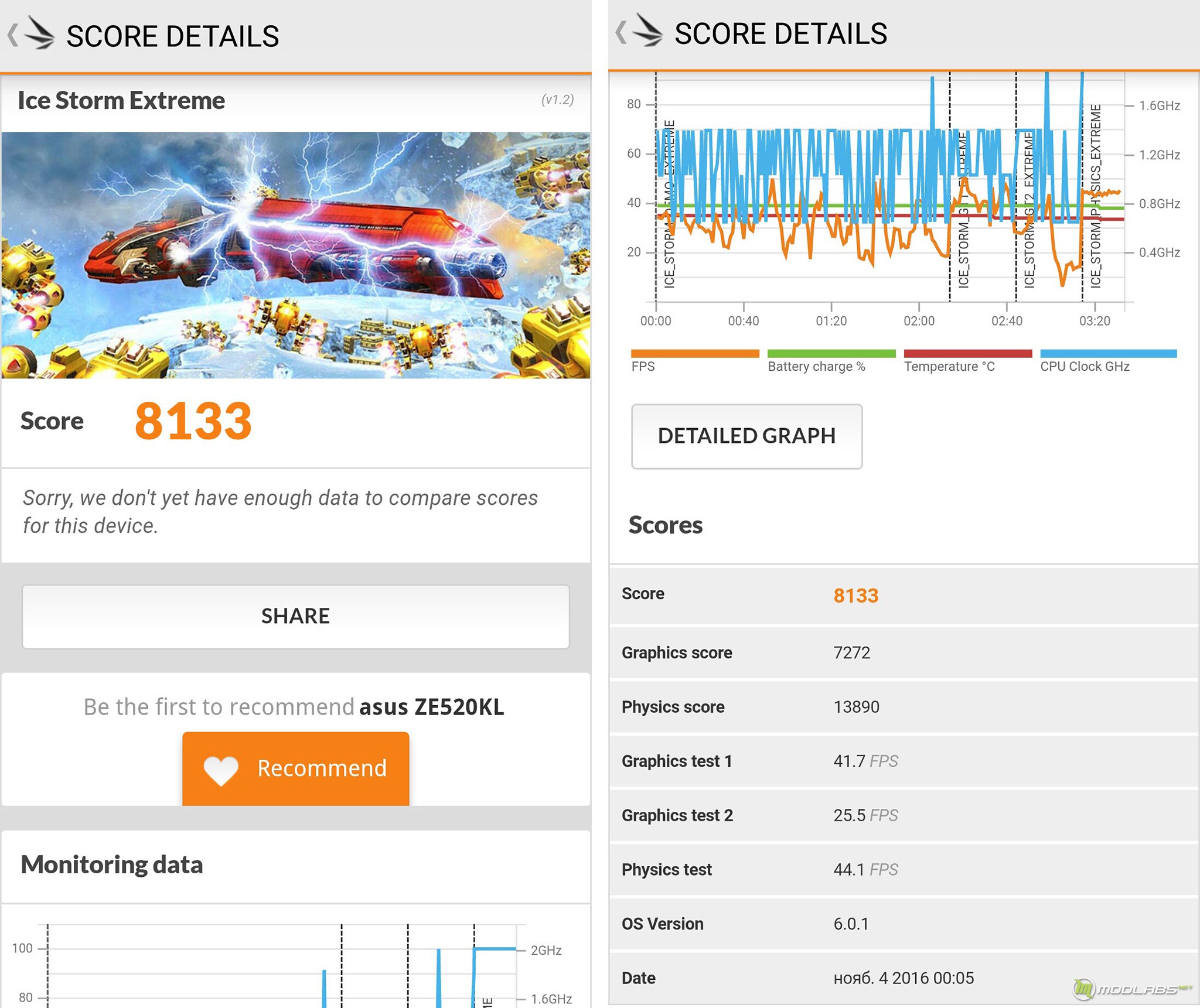Click the 'Monitoring data' heading
Image resolution: width=1200 pixels, height=1008 pixels.
pyautogui.click(x=112, y=865)
